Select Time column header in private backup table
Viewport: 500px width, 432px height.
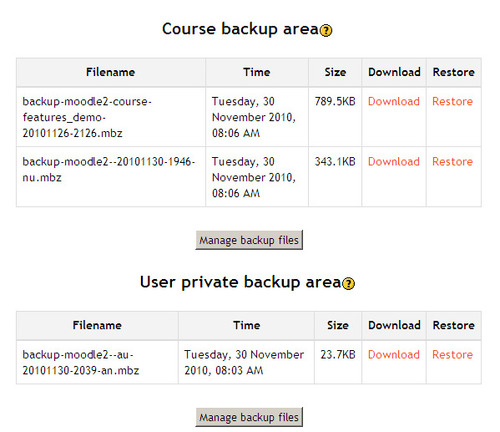246,325
